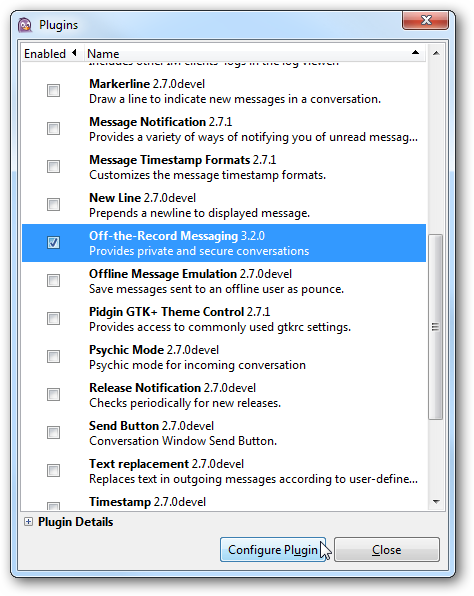Click the Name column sort arrow
This screenshot has height=596, width=474.
pyautogui.click(x=415, y=52)
